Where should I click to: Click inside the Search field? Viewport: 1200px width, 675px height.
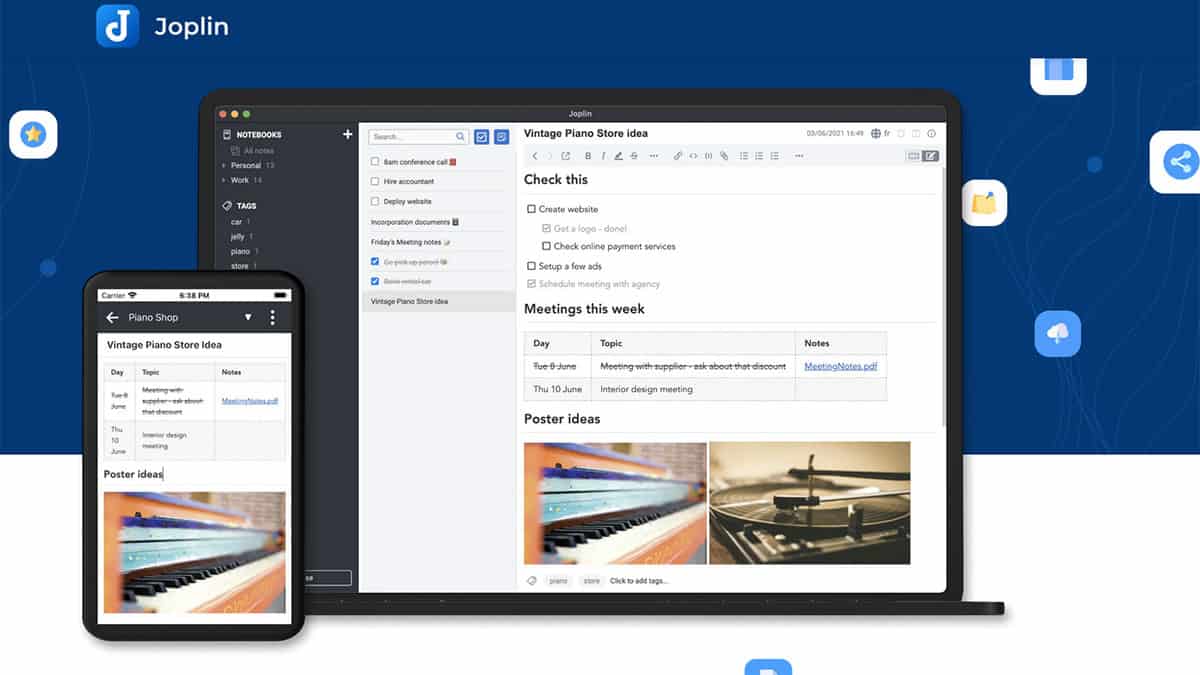(415, 136)
